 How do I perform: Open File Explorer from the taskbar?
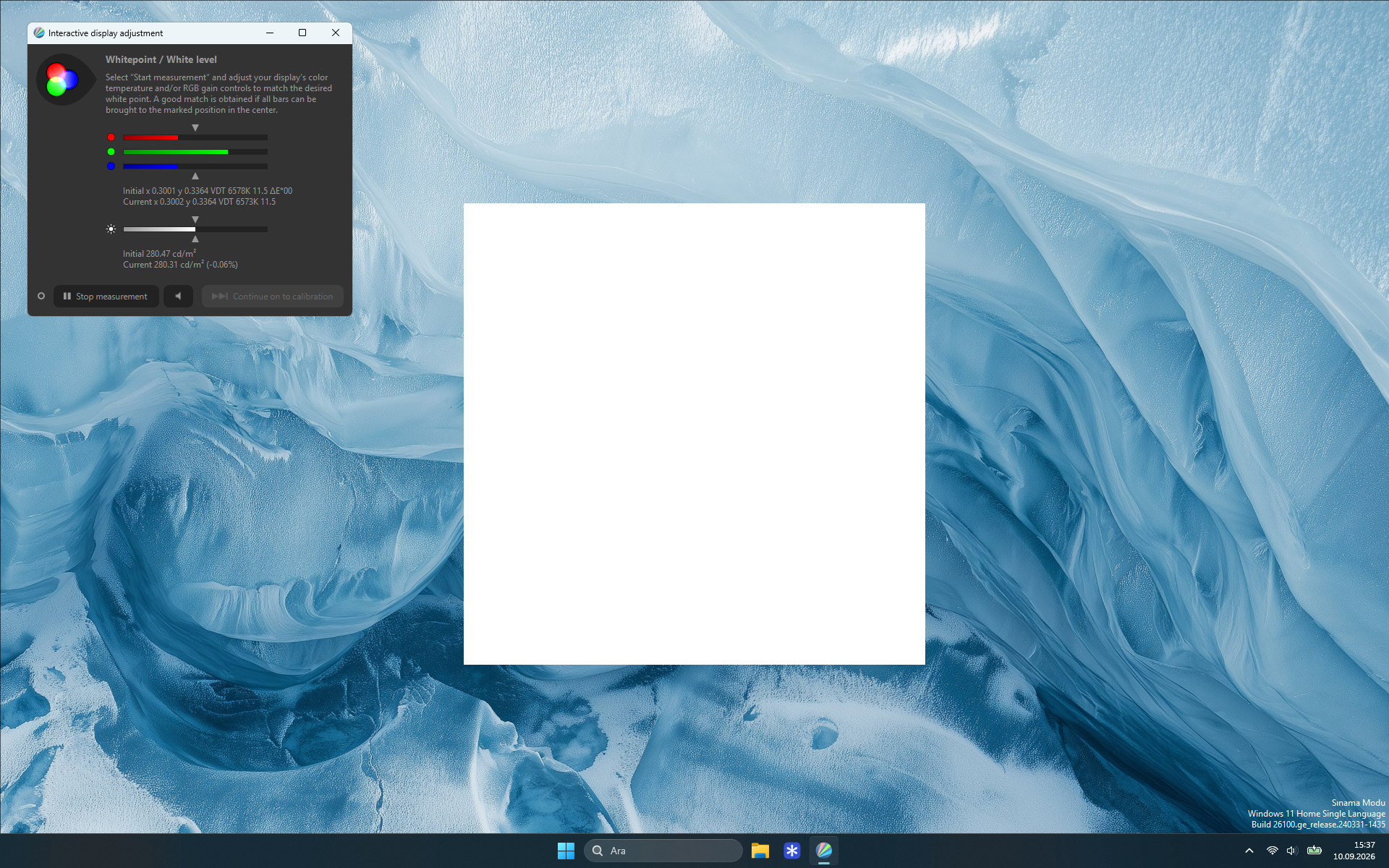[760, 851]
